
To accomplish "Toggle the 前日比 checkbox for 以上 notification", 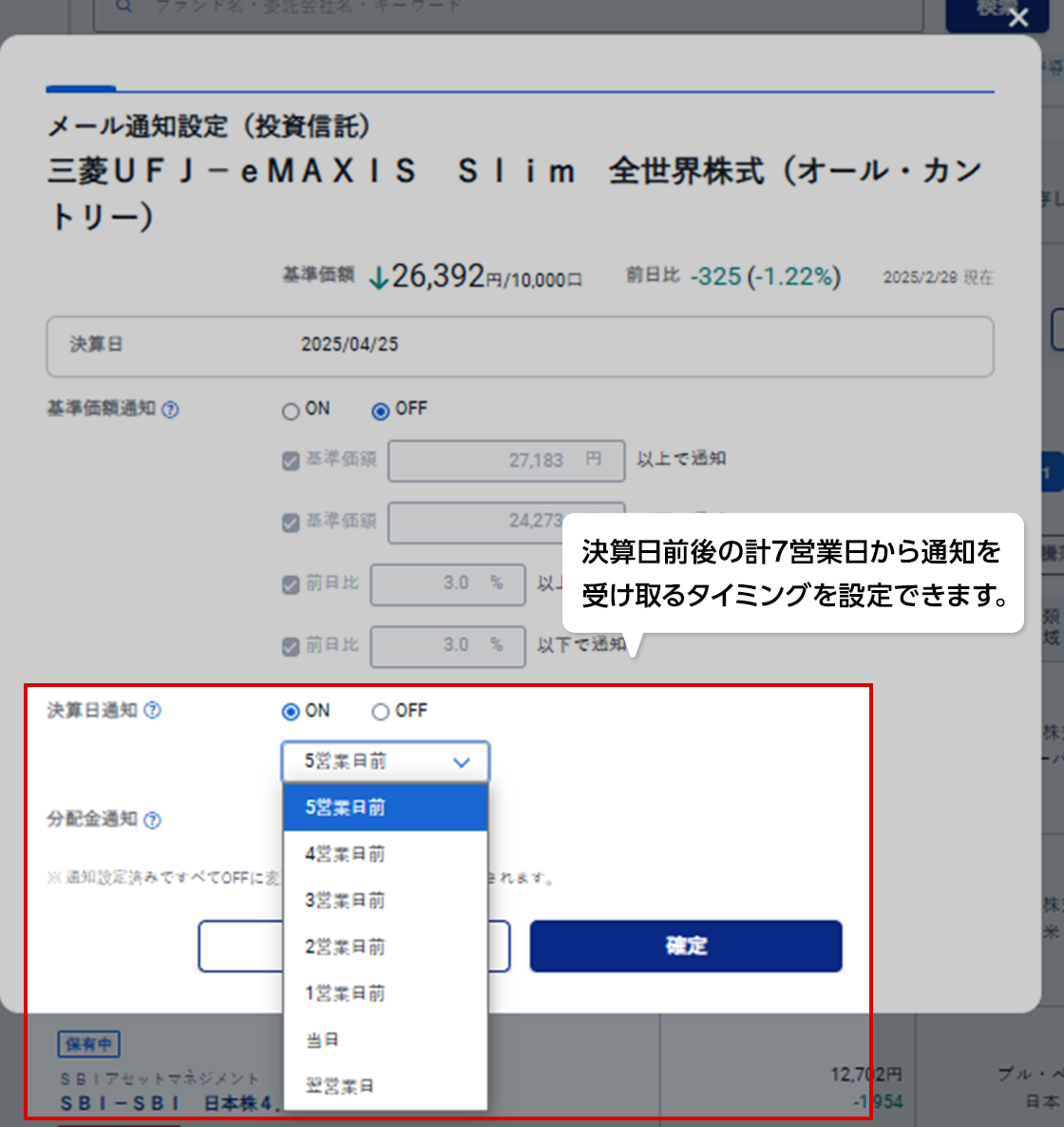I will 291,585.
